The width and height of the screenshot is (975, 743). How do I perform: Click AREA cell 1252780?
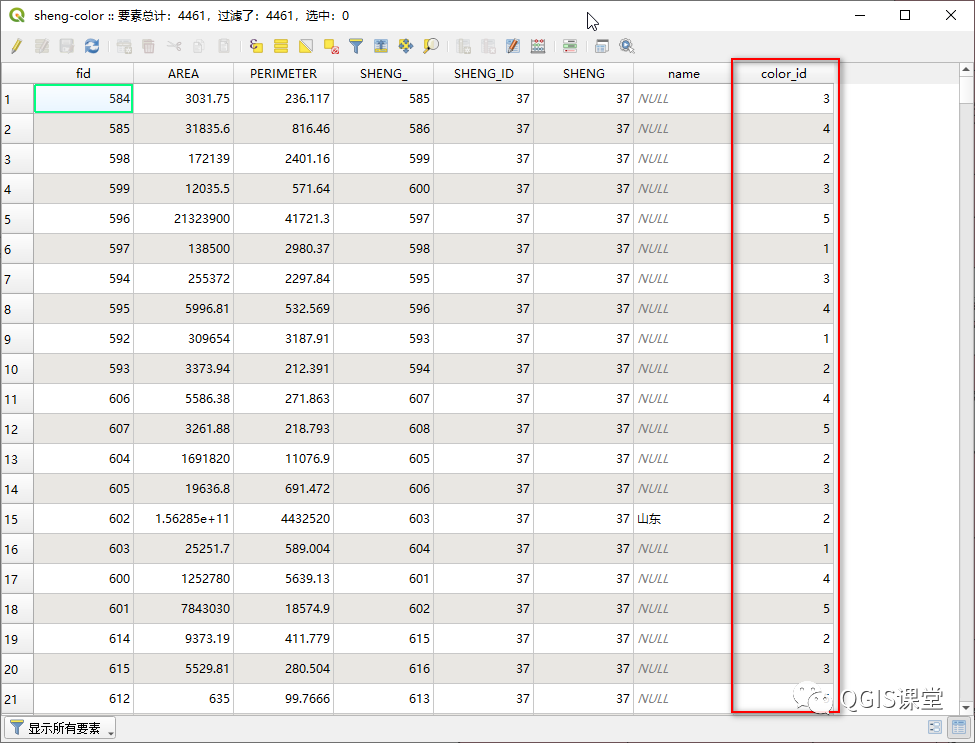[x=183, y=579]
